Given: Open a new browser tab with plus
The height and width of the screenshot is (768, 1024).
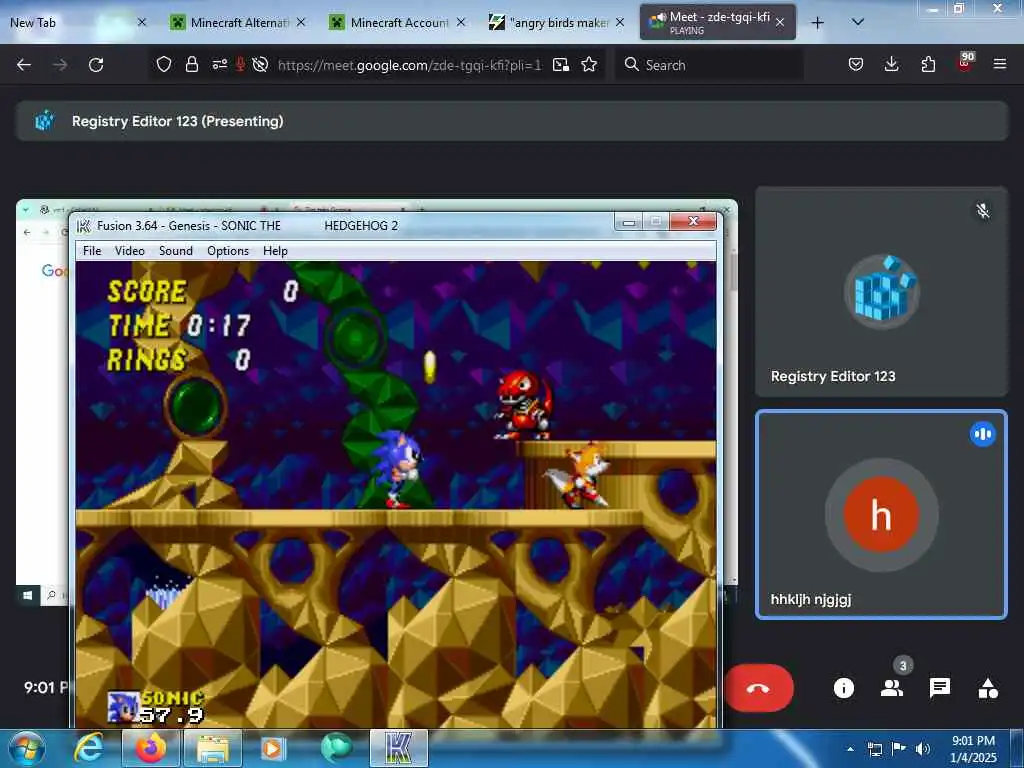Looking at the screenshot, I should 817,23.
